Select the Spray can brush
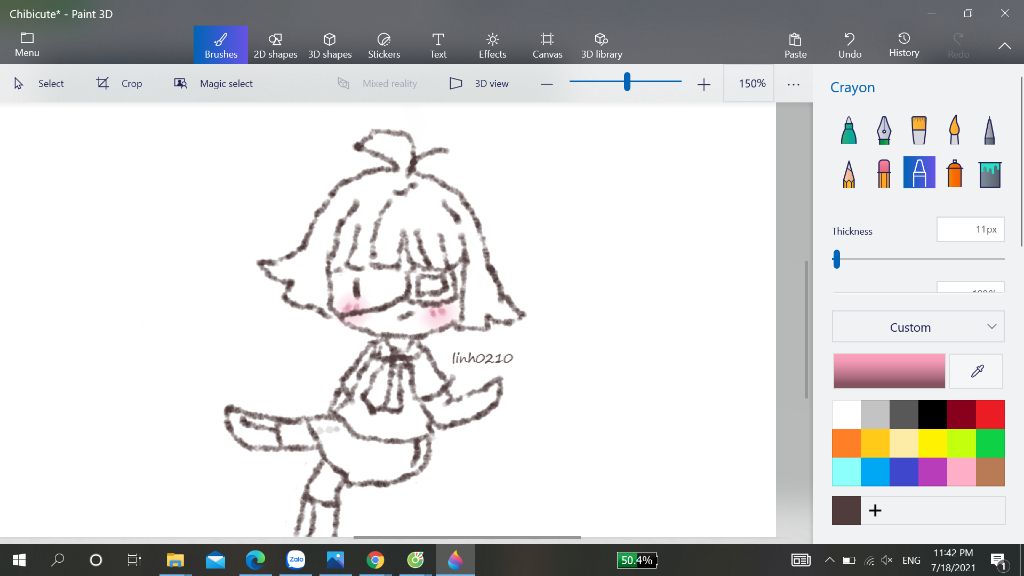This screenshot has height=576, width=1024. [954, 173]
